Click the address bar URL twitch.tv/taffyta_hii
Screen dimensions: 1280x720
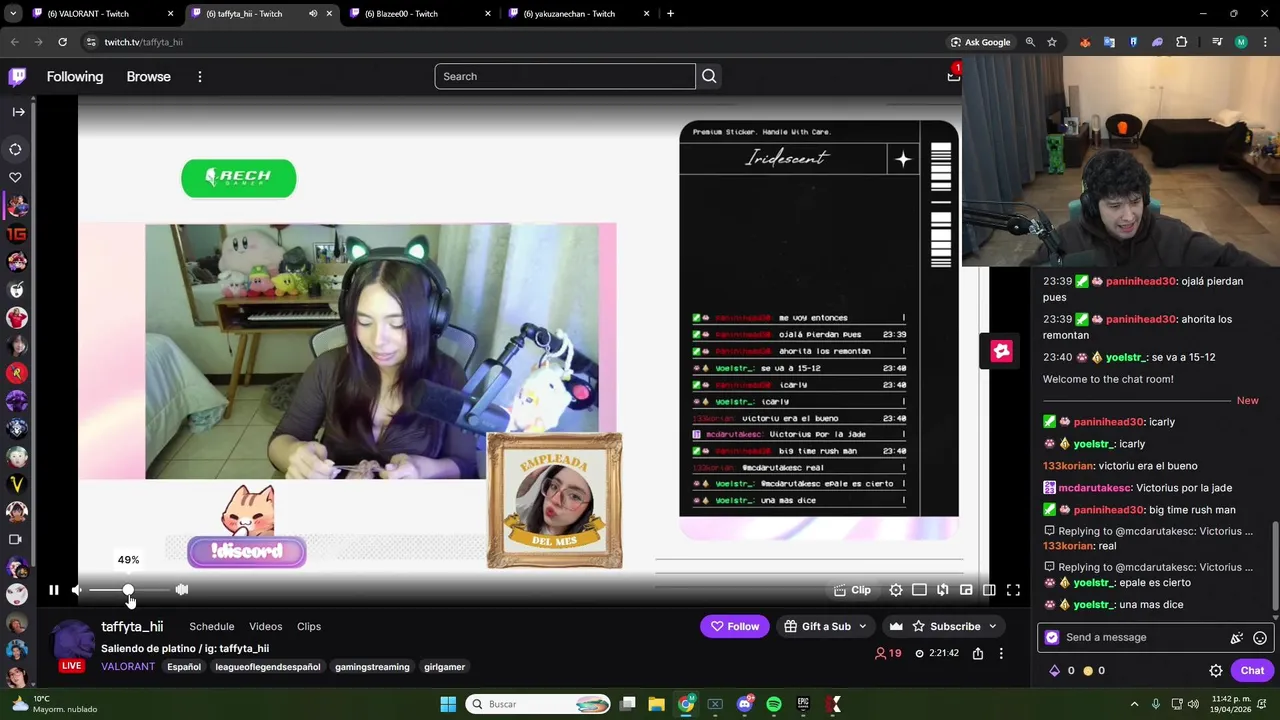(x=144, y=42)
